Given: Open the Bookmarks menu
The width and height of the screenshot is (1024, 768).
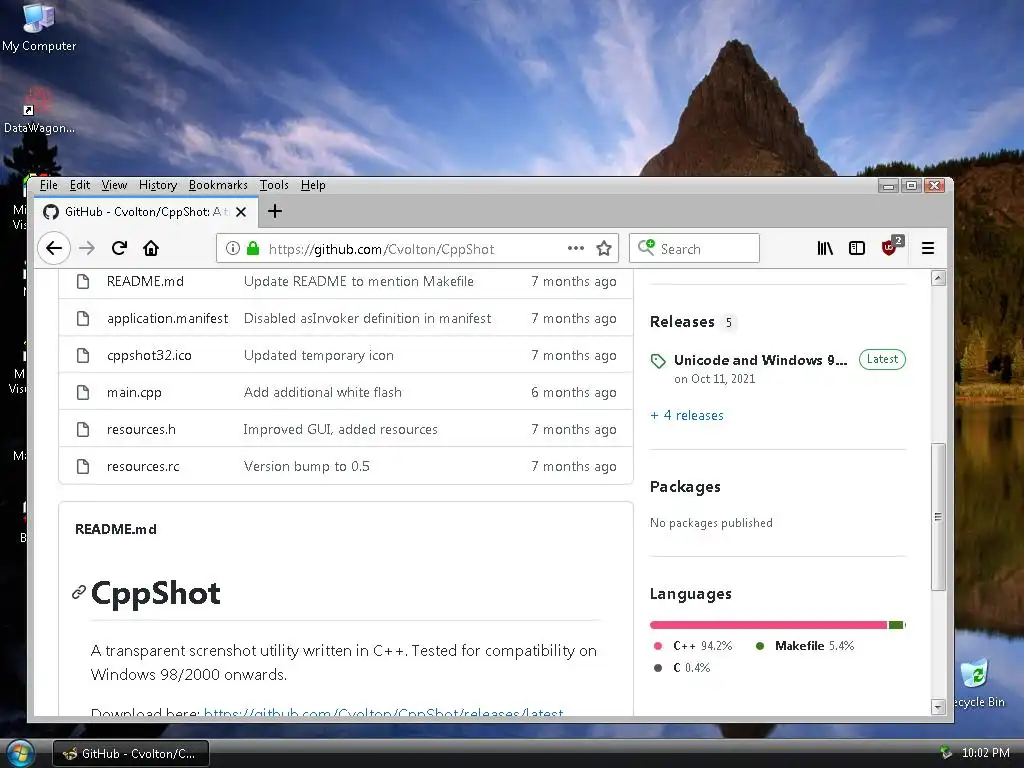Looking at the screenshot, I should (218, 185).
